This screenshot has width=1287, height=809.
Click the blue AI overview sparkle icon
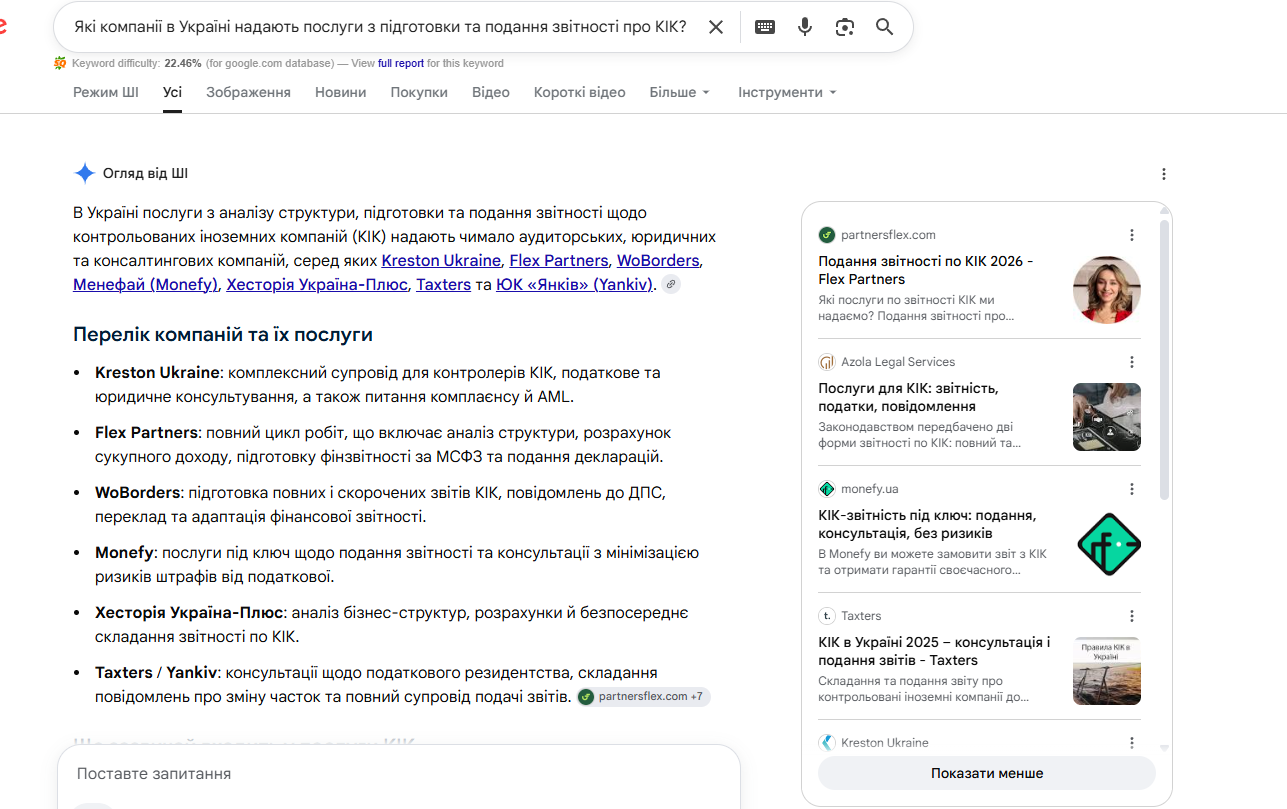(x=85, y=173)
